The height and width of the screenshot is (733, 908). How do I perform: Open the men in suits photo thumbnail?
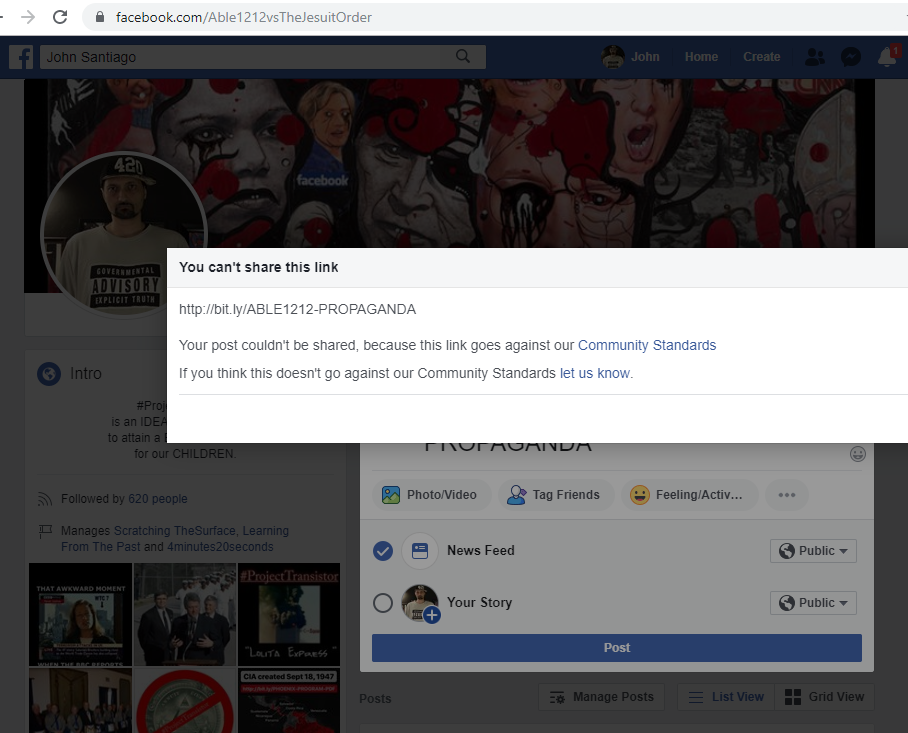coord(185,614)
